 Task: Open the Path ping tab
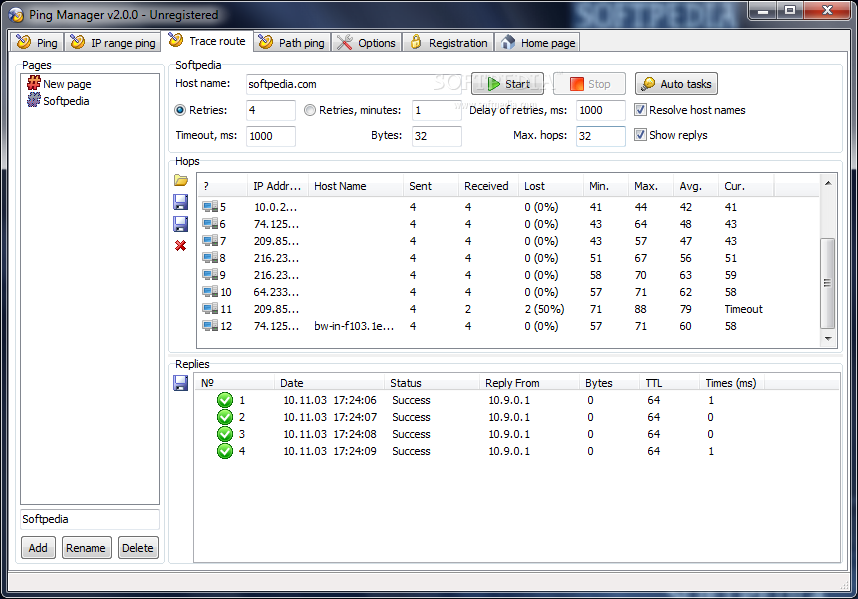coord(292,43)
